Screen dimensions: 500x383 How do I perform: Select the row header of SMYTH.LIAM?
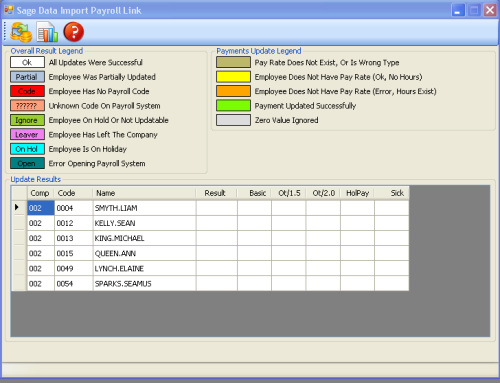[19, 208]
